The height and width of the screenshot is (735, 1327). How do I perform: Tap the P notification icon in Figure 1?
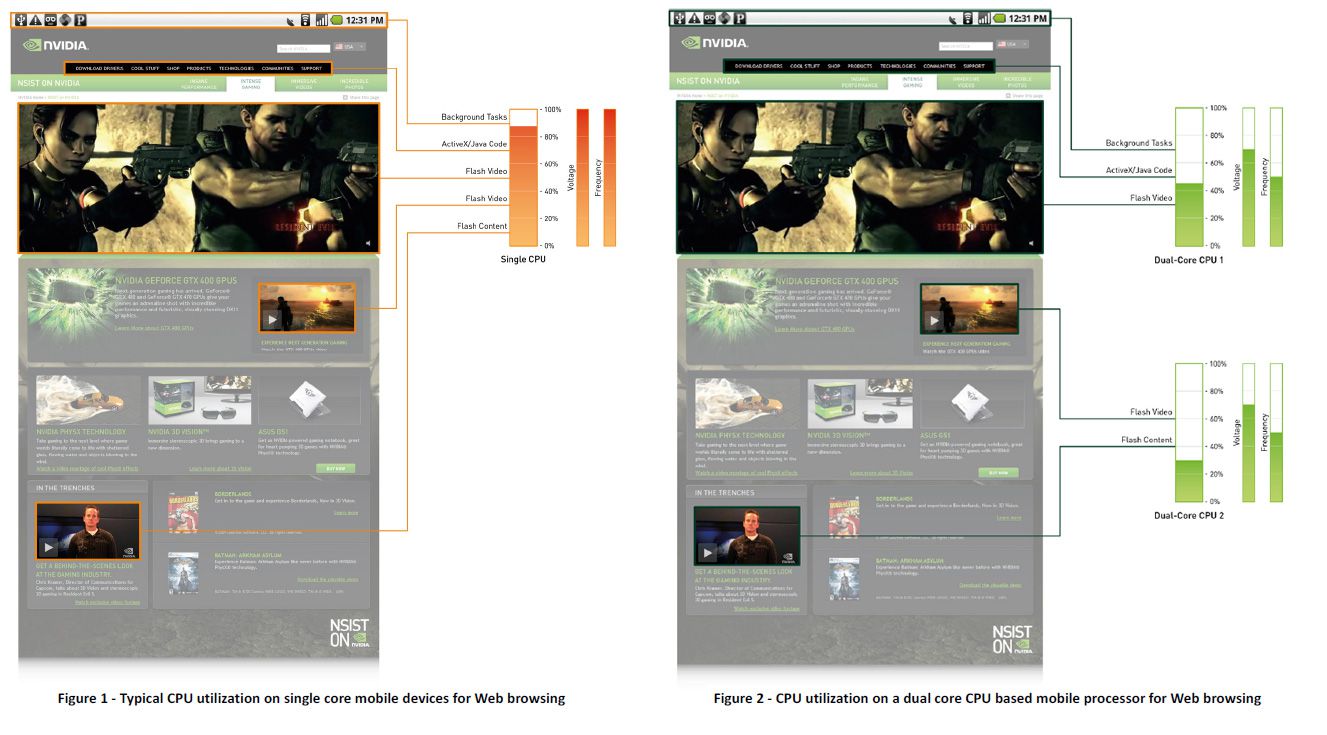tap(80, 20)
